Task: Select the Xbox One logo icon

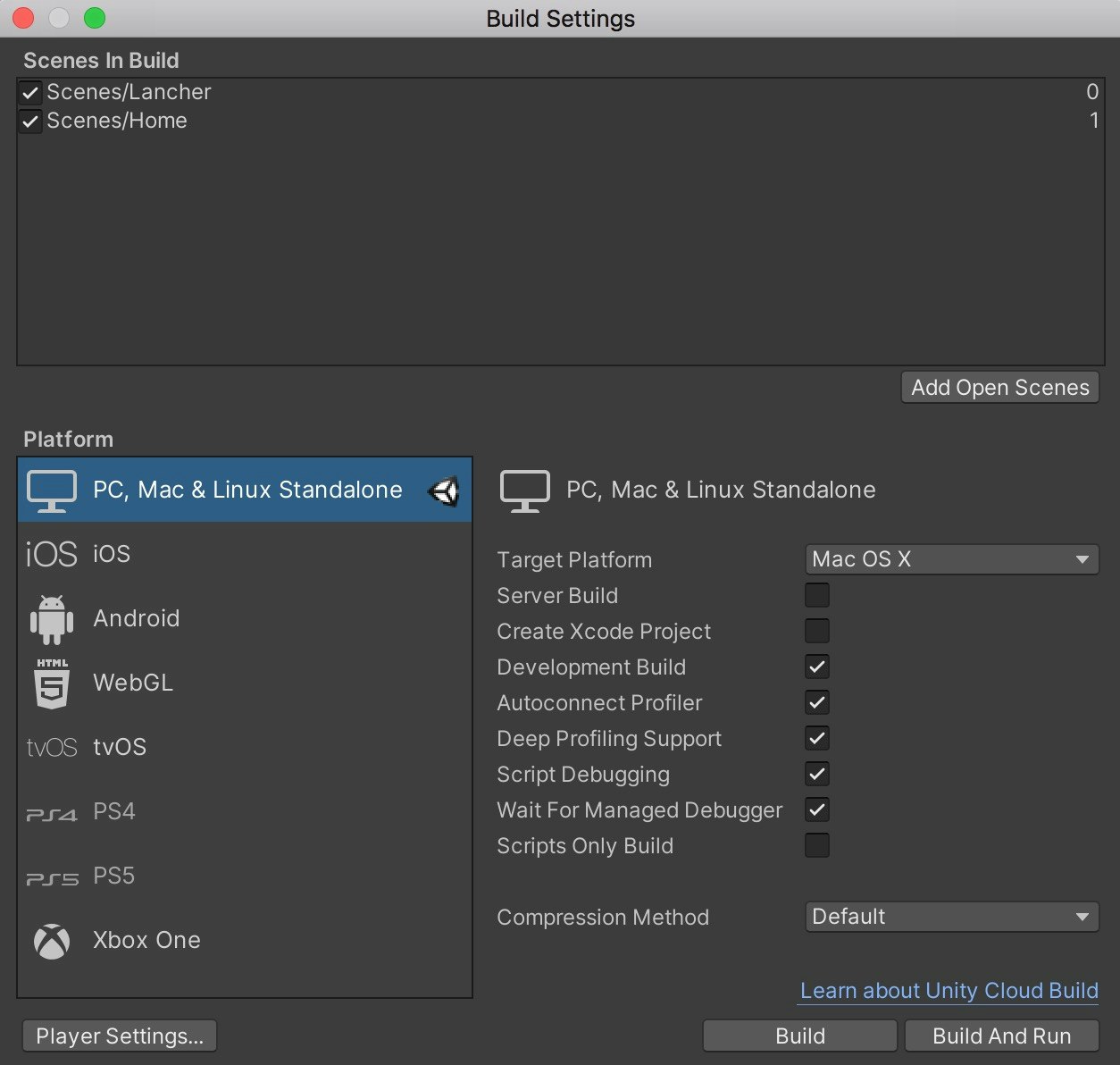Action: tap(52, 941)
